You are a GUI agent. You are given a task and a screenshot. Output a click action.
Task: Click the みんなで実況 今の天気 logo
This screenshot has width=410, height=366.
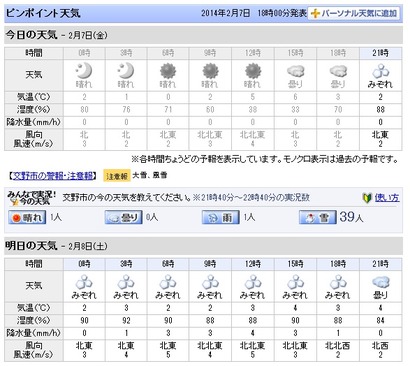pyautogui.click(x=32, y=198)
